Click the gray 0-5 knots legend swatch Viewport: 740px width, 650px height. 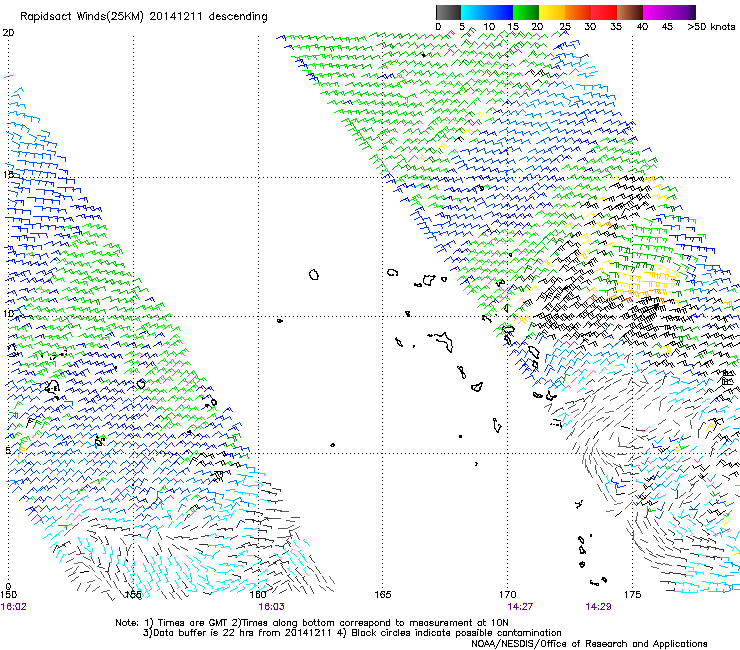click(448, 12)
